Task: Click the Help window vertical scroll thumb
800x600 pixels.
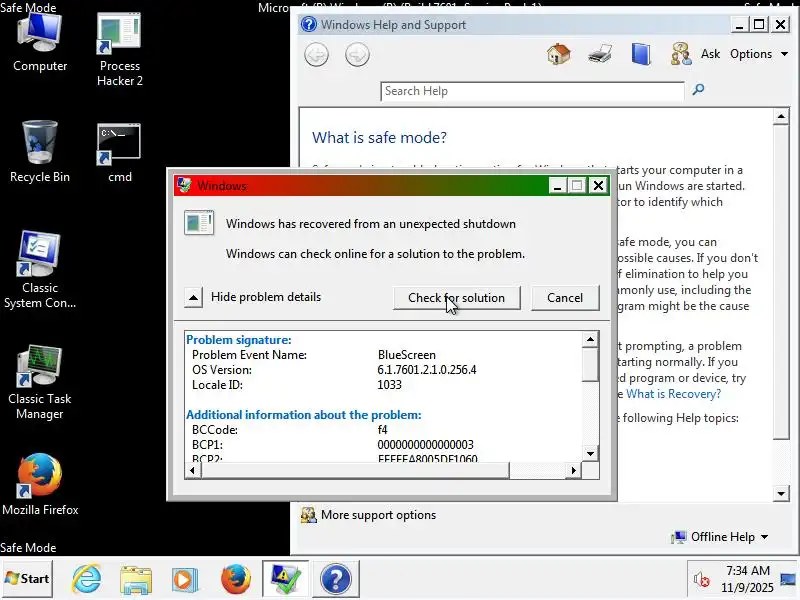Action: pyautogui.click(x=781, y=282)
